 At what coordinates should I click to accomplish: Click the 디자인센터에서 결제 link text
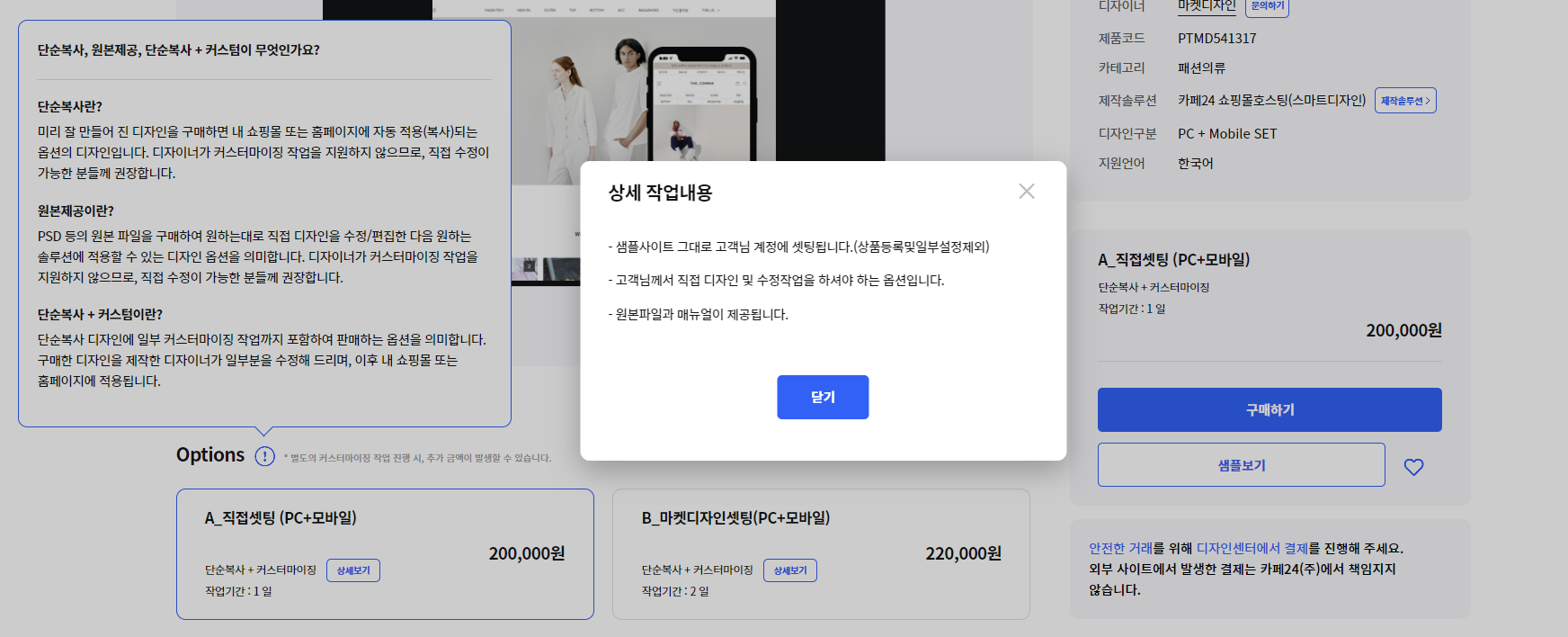[1252, 548]
